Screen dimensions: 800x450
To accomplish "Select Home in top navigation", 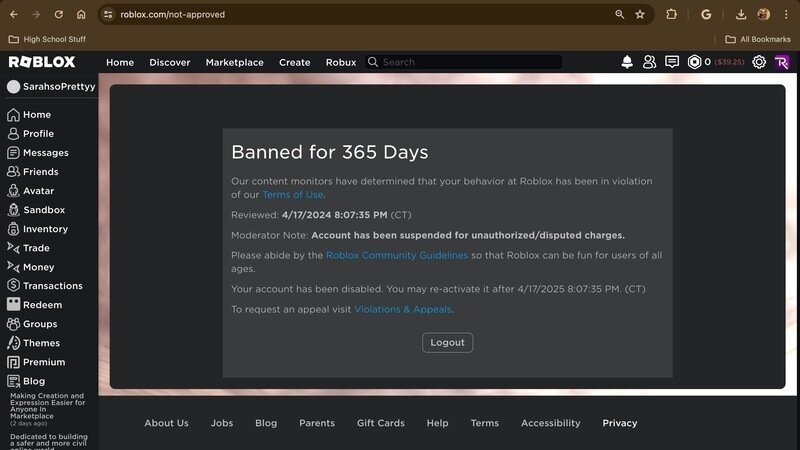I will [x=120, y=62].
